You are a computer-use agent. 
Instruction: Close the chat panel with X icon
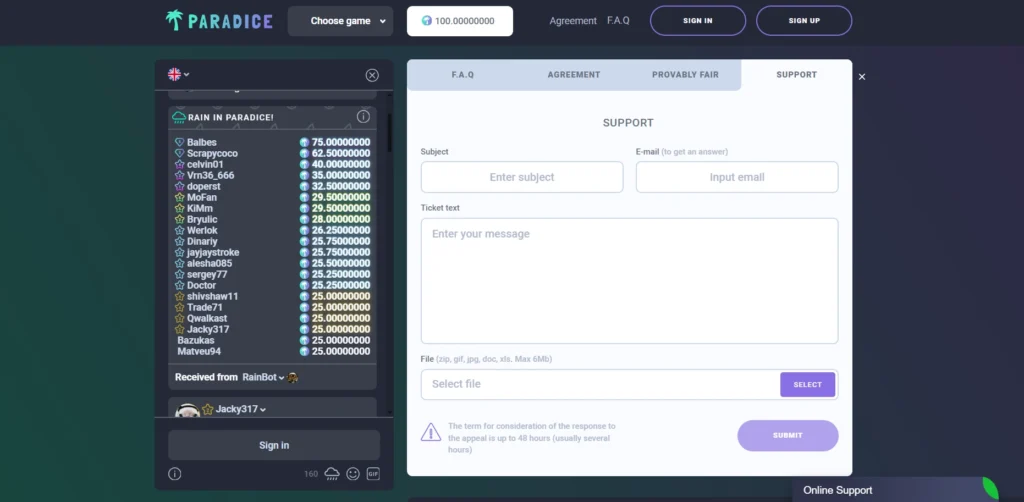point(372,75)
